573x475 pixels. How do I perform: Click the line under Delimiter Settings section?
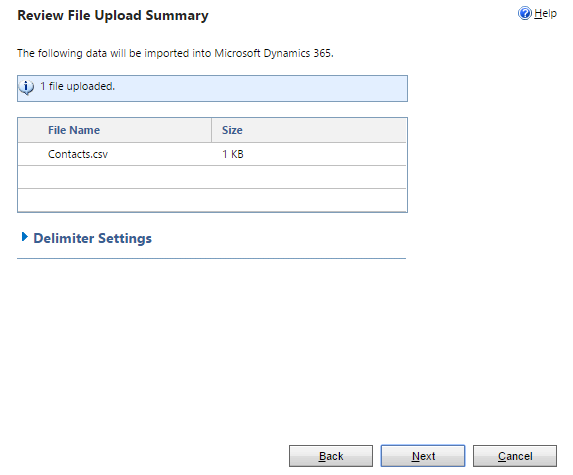(x=212, y=258)
